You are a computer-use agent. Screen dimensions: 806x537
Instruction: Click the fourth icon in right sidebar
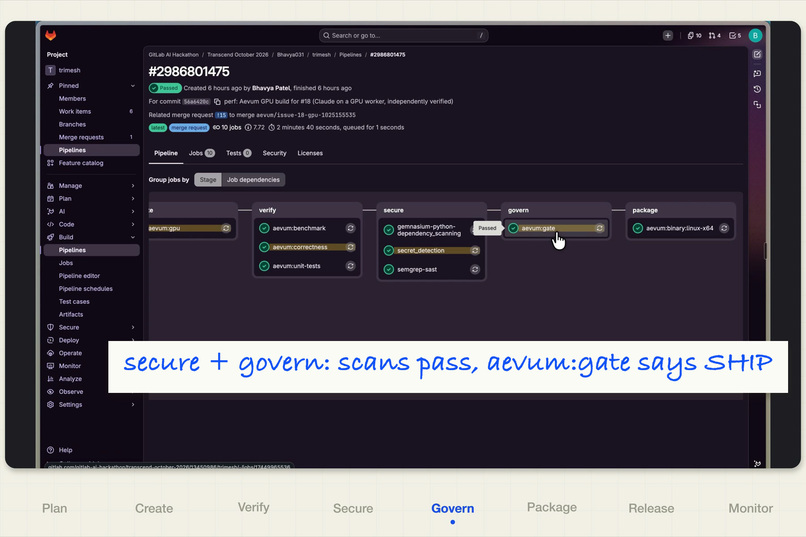coord(757,105)
